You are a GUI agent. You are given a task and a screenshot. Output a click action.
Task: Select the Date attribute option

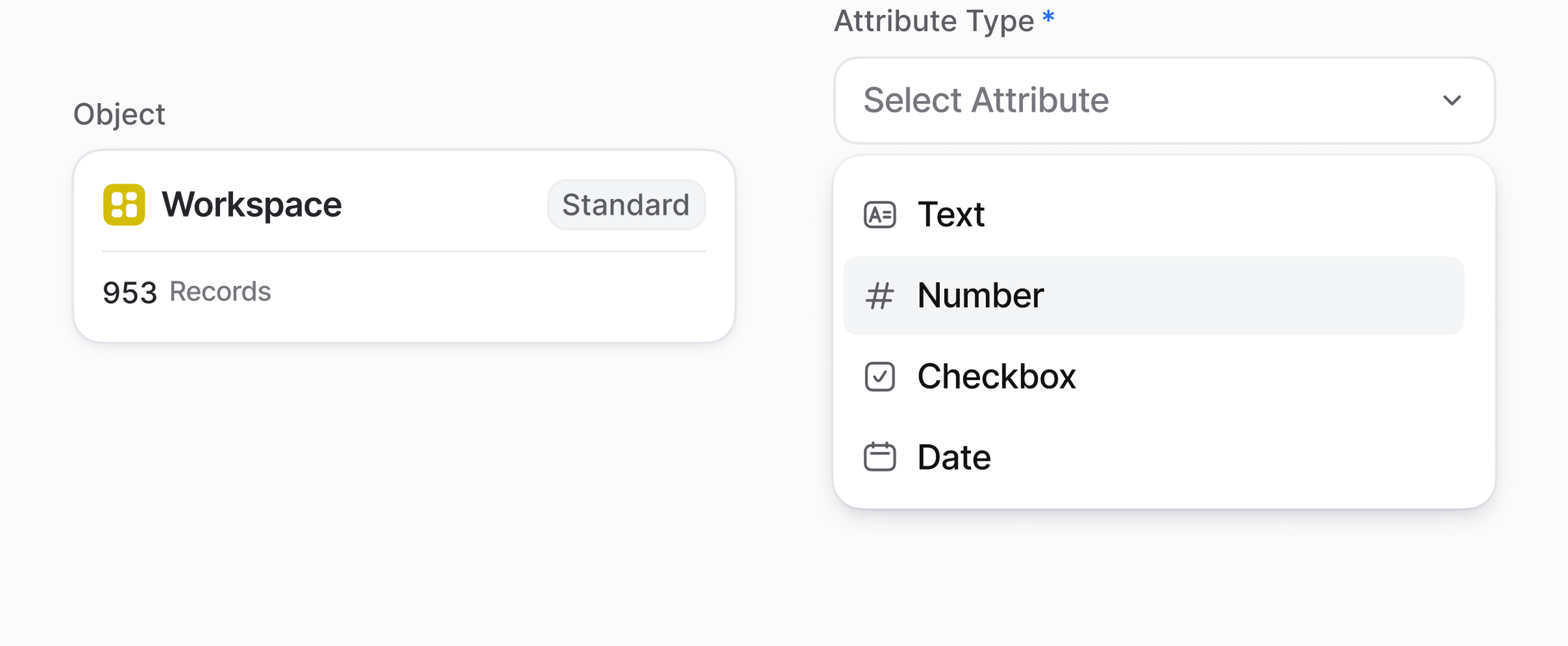[x=954, y=457]
